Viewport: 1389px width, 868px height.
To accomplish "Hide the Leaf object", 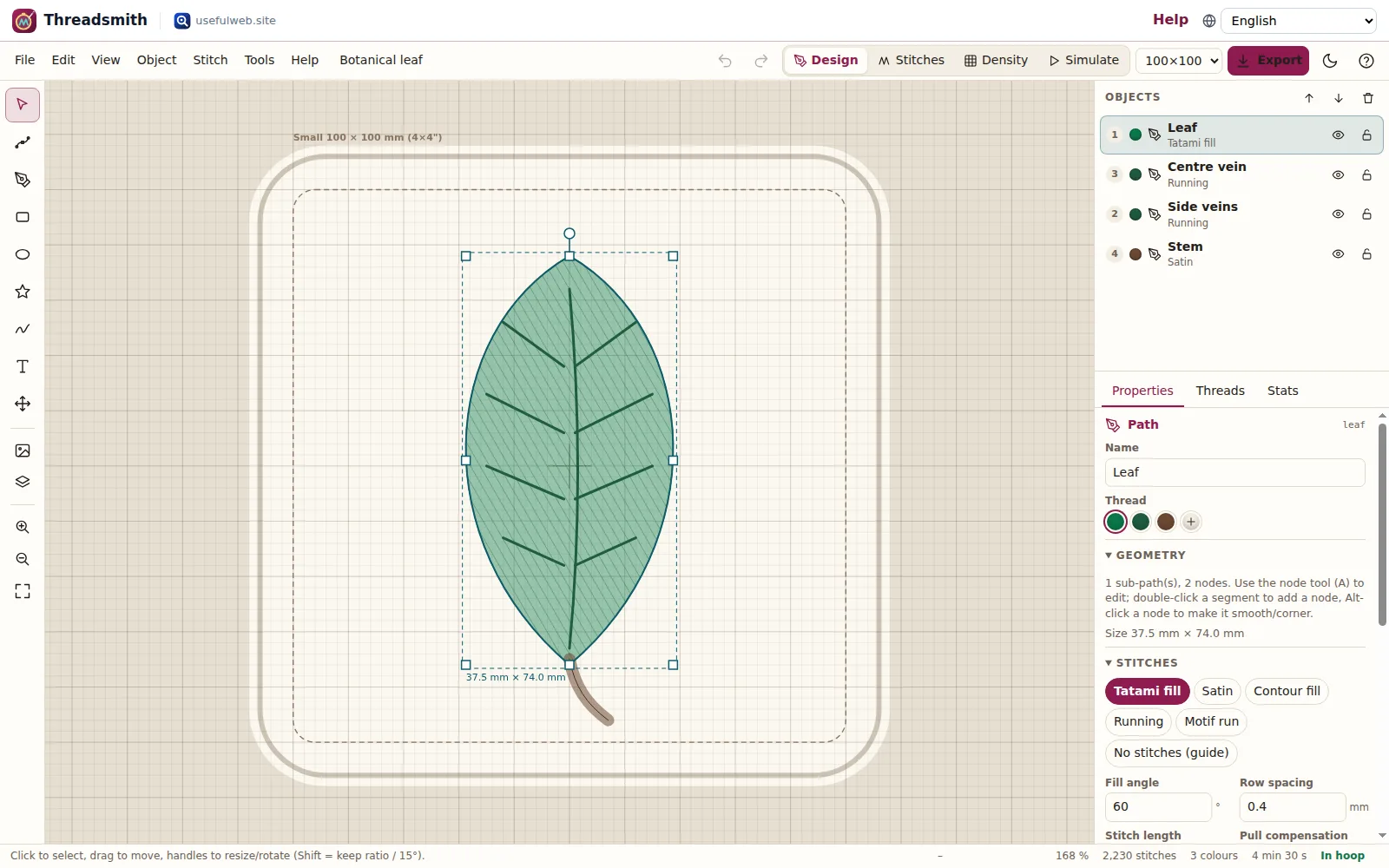I will (1338, 135).
